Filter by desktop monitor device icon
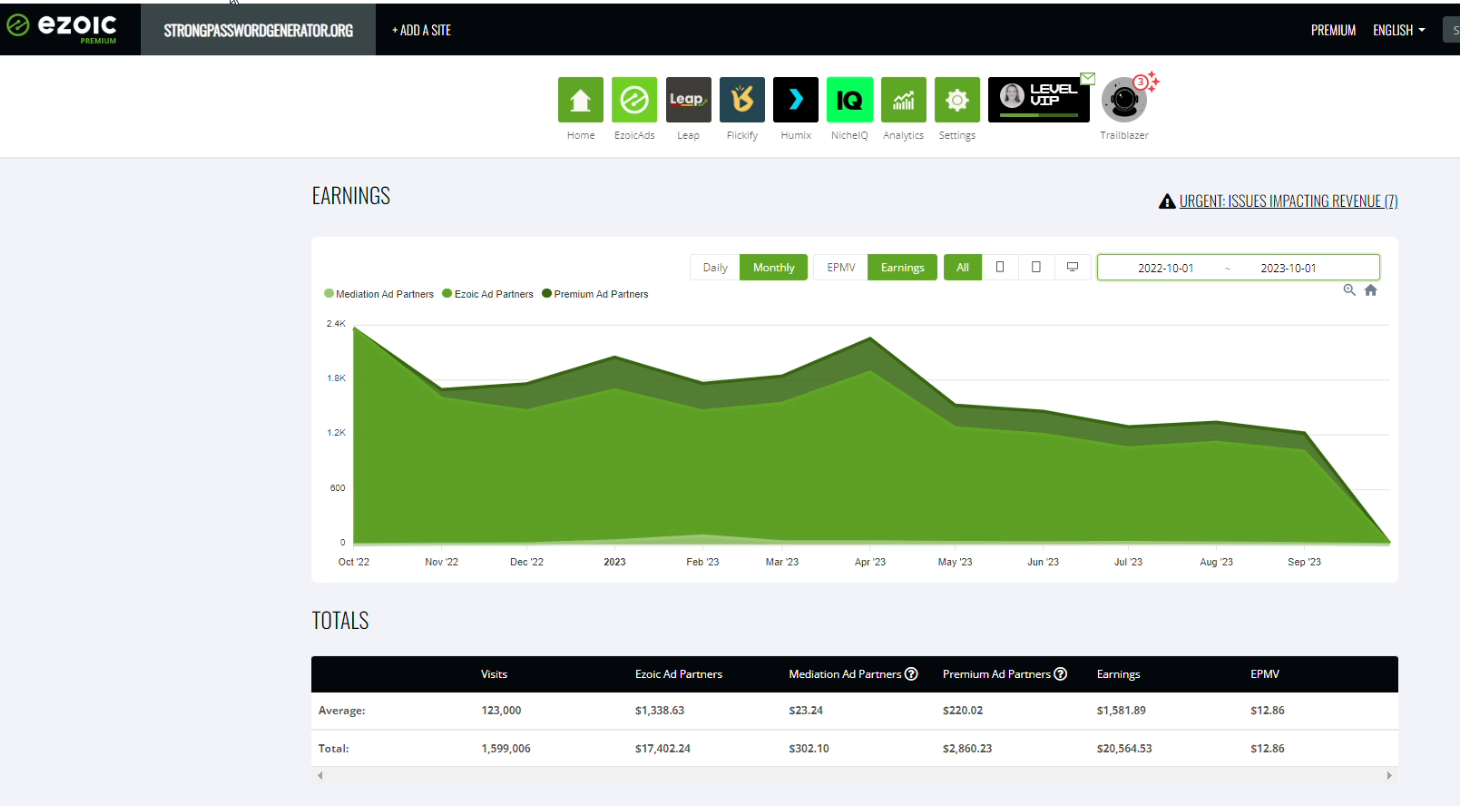The width and height of the screenshot is (1460, 806). (1073, 267)
